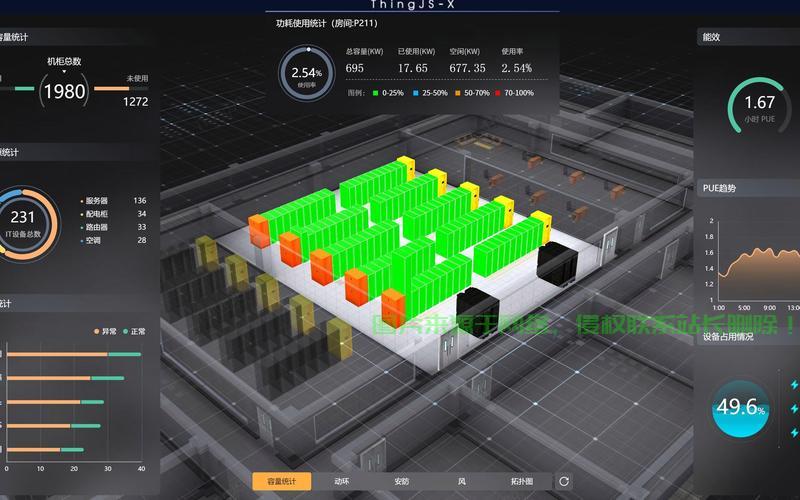Click the blue 25-50% legend swatch
This screenshot has width=800, height=500.
pos(415,93)
